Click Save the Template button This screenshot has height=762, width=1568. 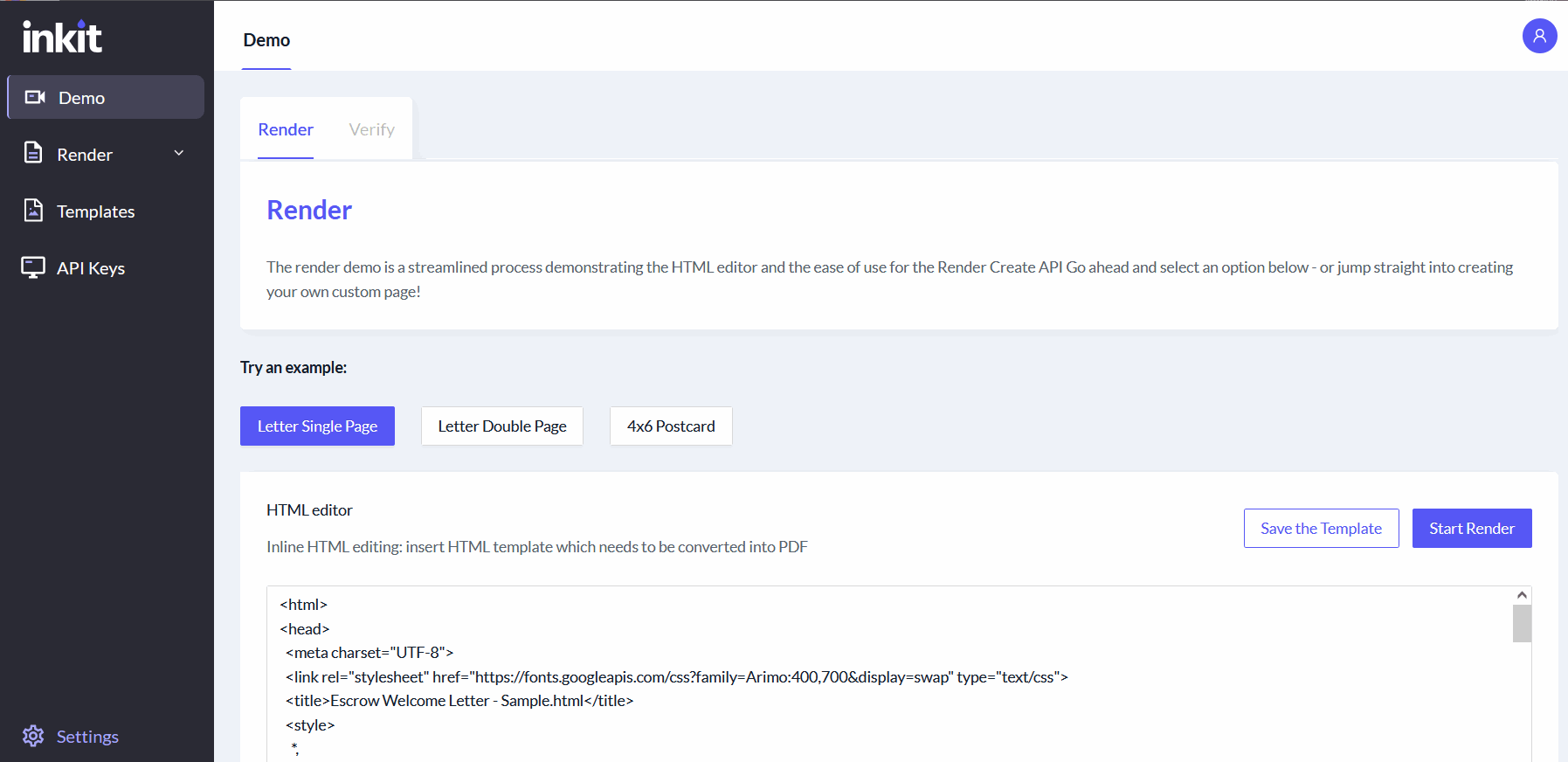click(1321, 528)
